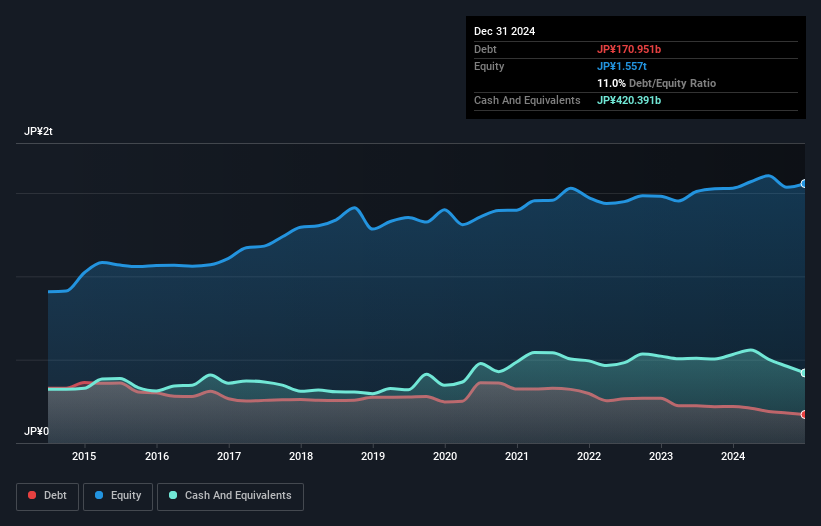Viewport: 821px width, 526px height.
Task: Click the JP¥0 y-axis label
Action: pos(37,431)
